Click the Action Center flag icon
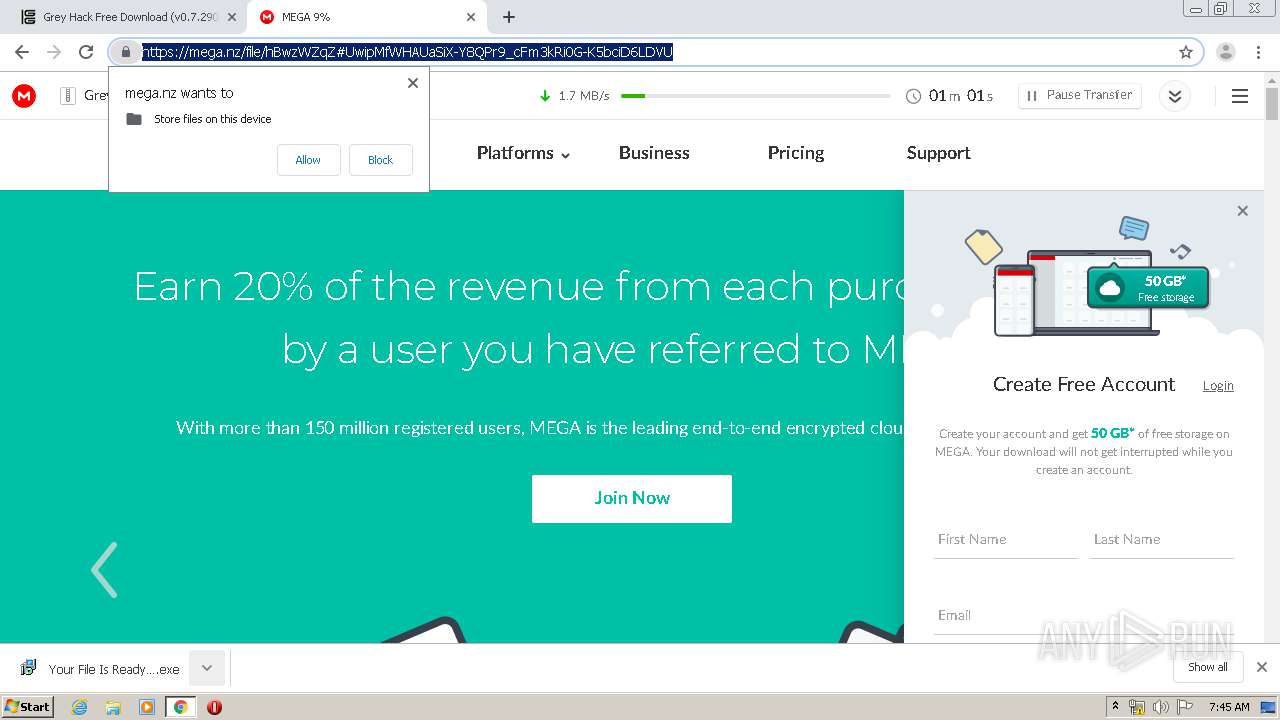Image resolution: width=1280 pixels, height=720 pixels. (x=1185, y=707)
